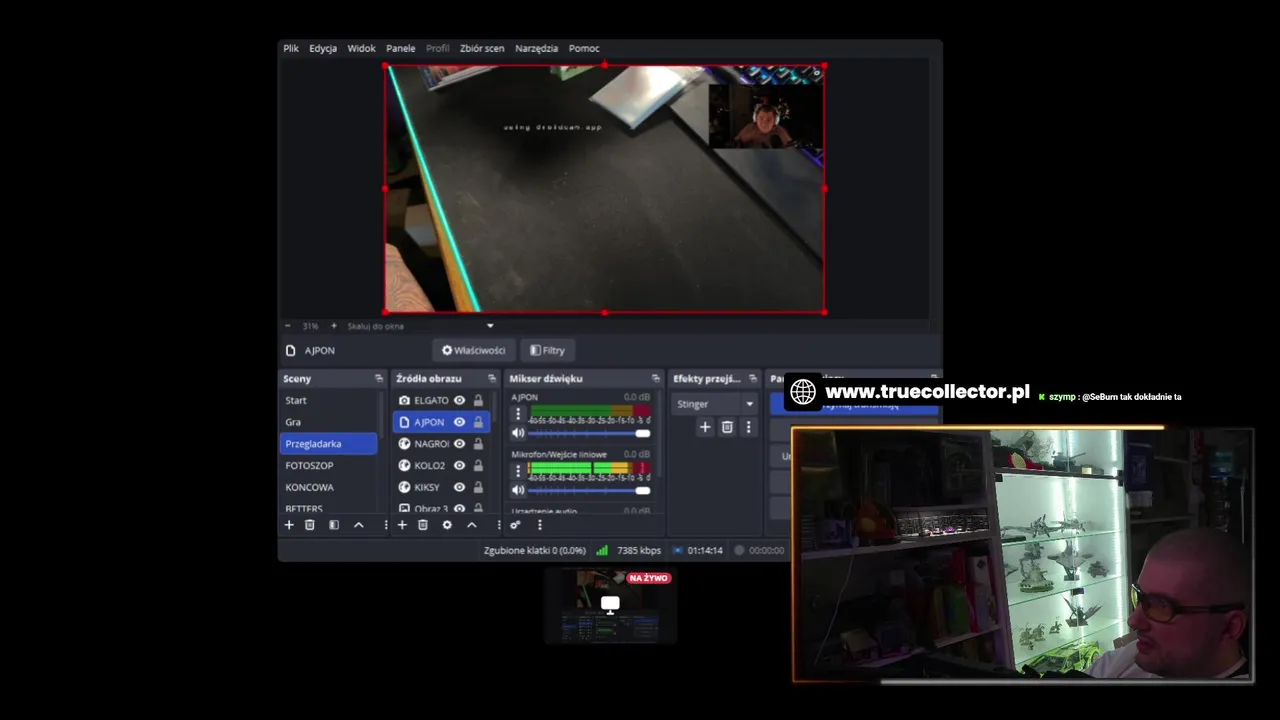The image size is (1280, 720).
Task: Click the Zgubione klatki 0 (0.0%) status text
Action: tap(535, 550)
